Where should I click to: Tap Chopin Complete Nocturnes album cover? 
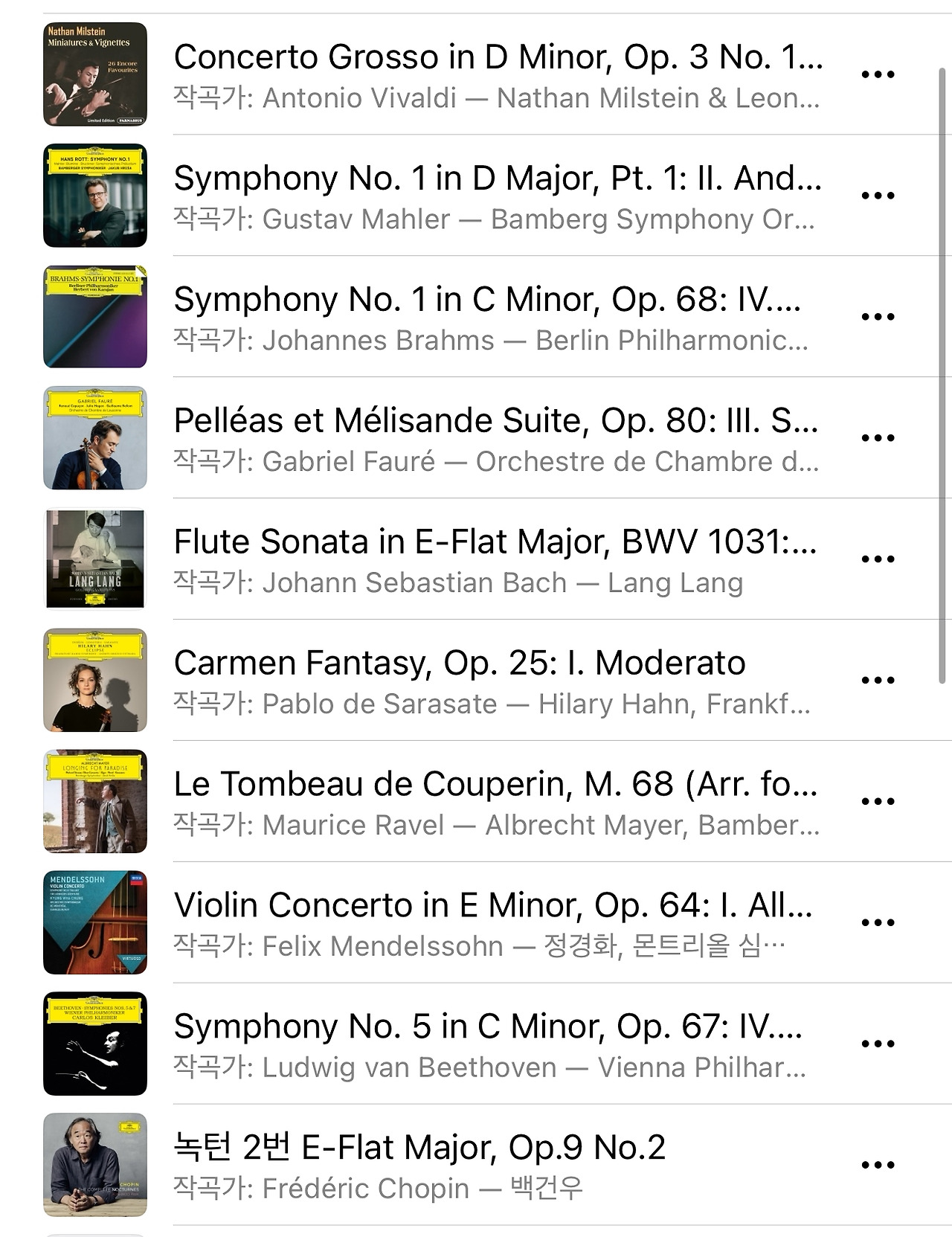pos(95,1166)
